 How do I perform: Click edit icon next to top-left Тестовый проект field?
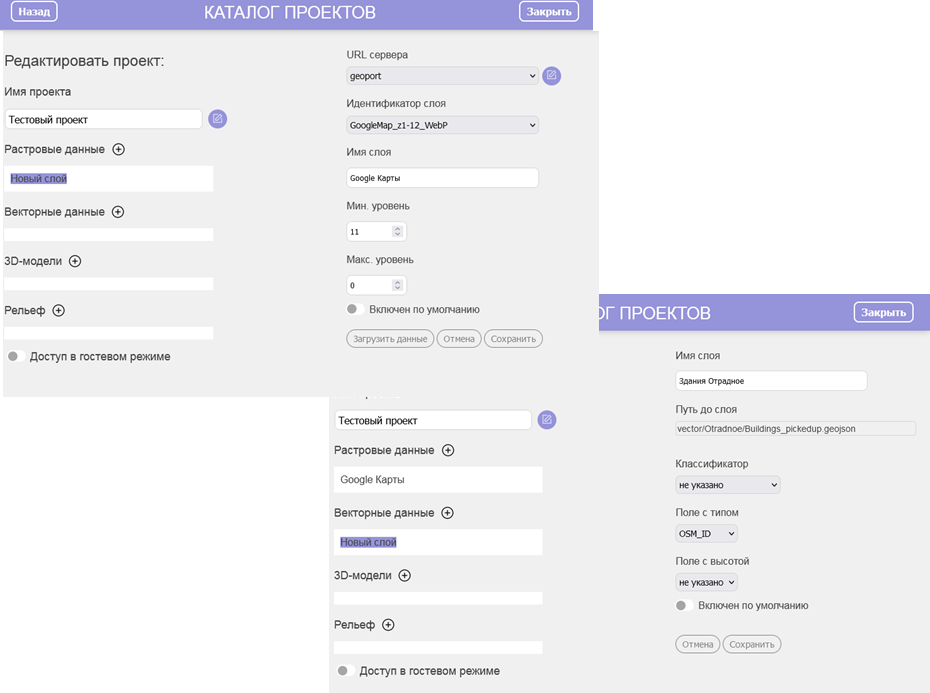(218, 119)
